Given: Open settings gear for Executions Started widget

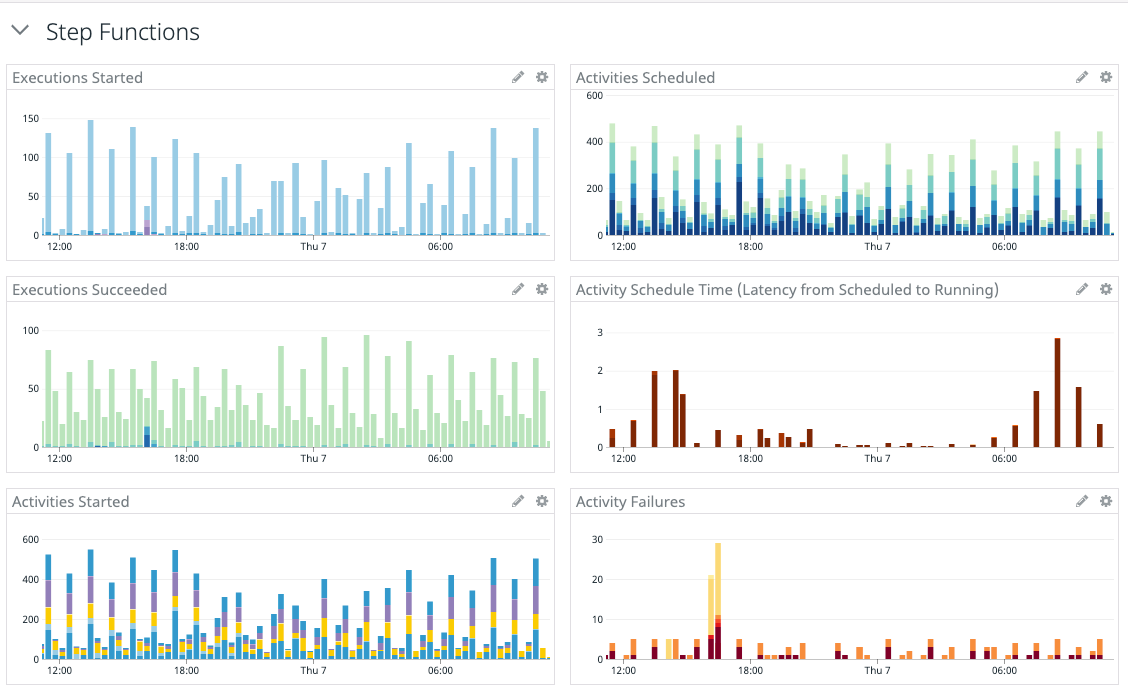Looking at the screenshot, I should 542,77.
